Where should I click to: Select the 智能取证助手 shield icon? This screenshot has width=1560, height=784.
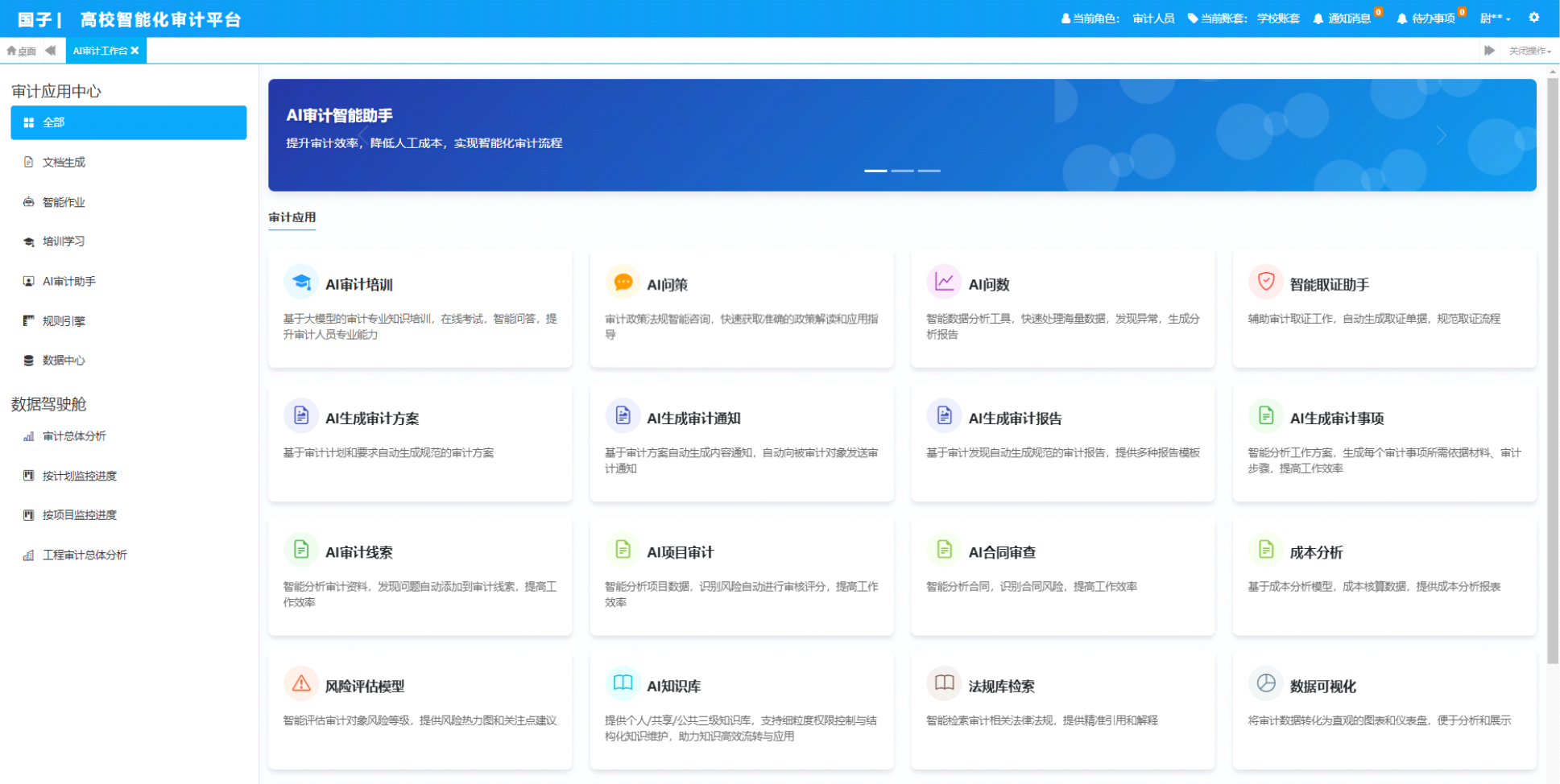(1265, 282)
